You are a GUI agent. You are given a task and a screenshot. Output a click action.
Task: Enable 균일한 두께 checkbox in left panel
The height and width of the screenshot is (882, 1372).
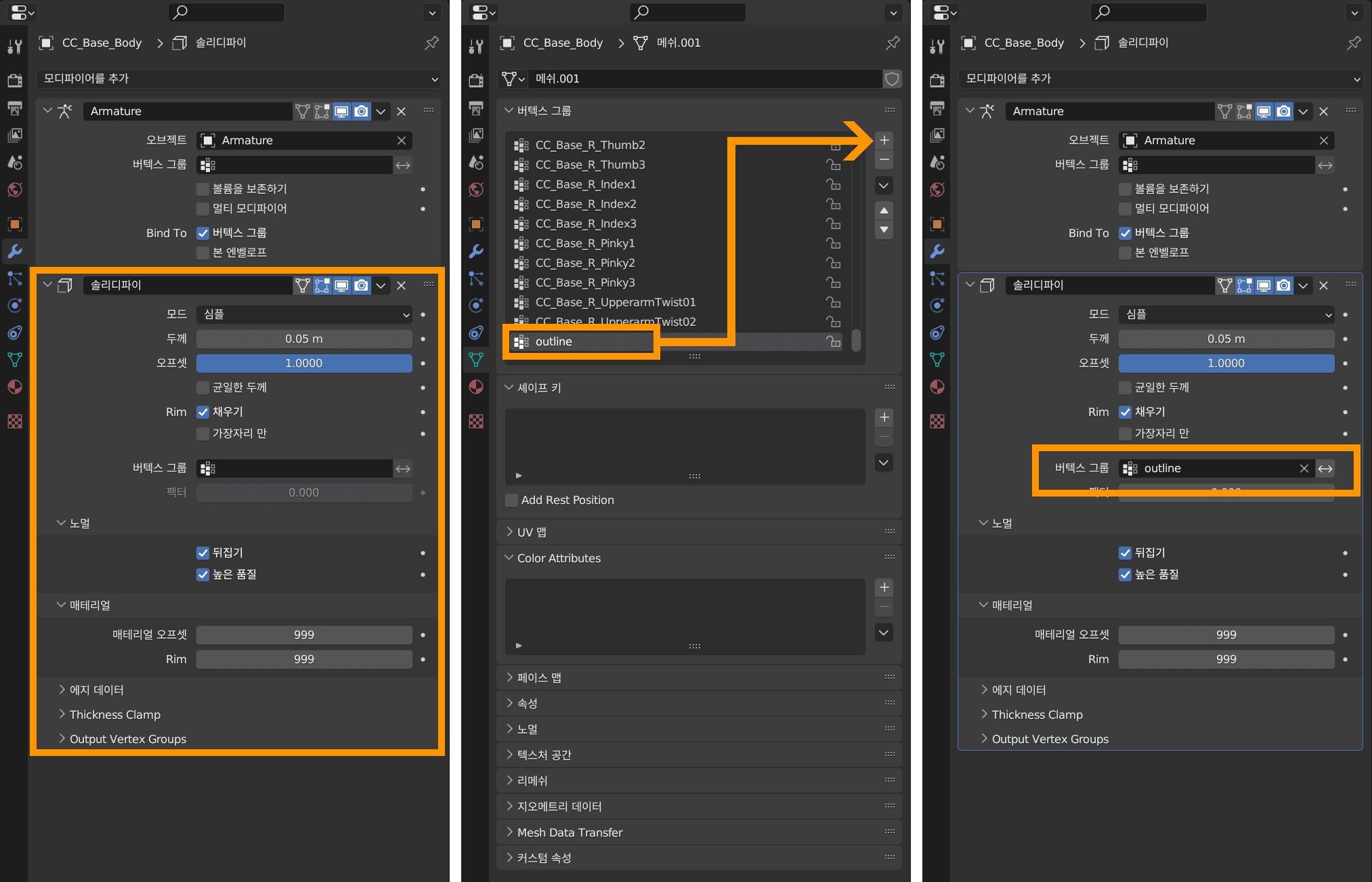coord(202,387)
